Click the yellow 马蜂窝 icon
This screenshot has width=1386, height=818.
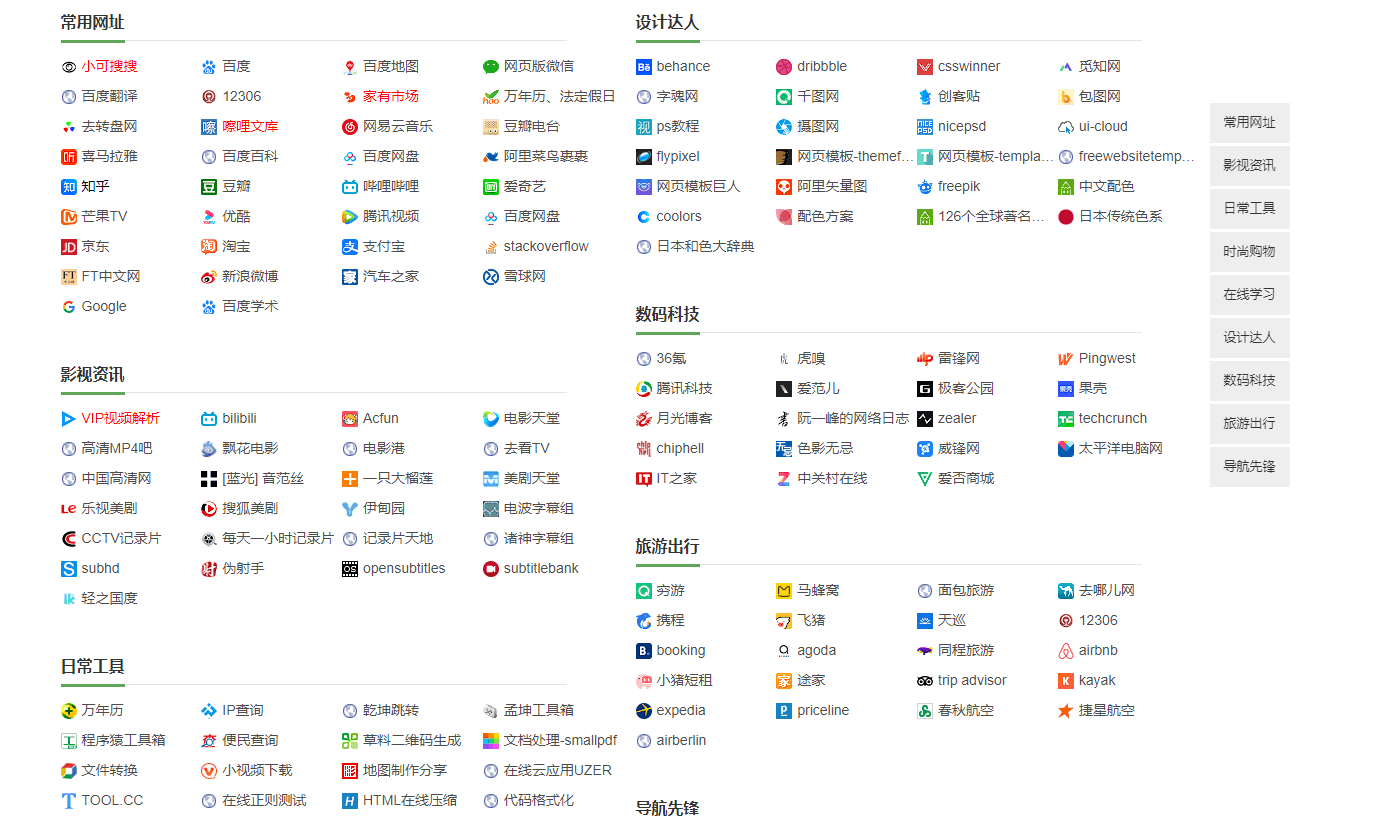pos(784,591)
